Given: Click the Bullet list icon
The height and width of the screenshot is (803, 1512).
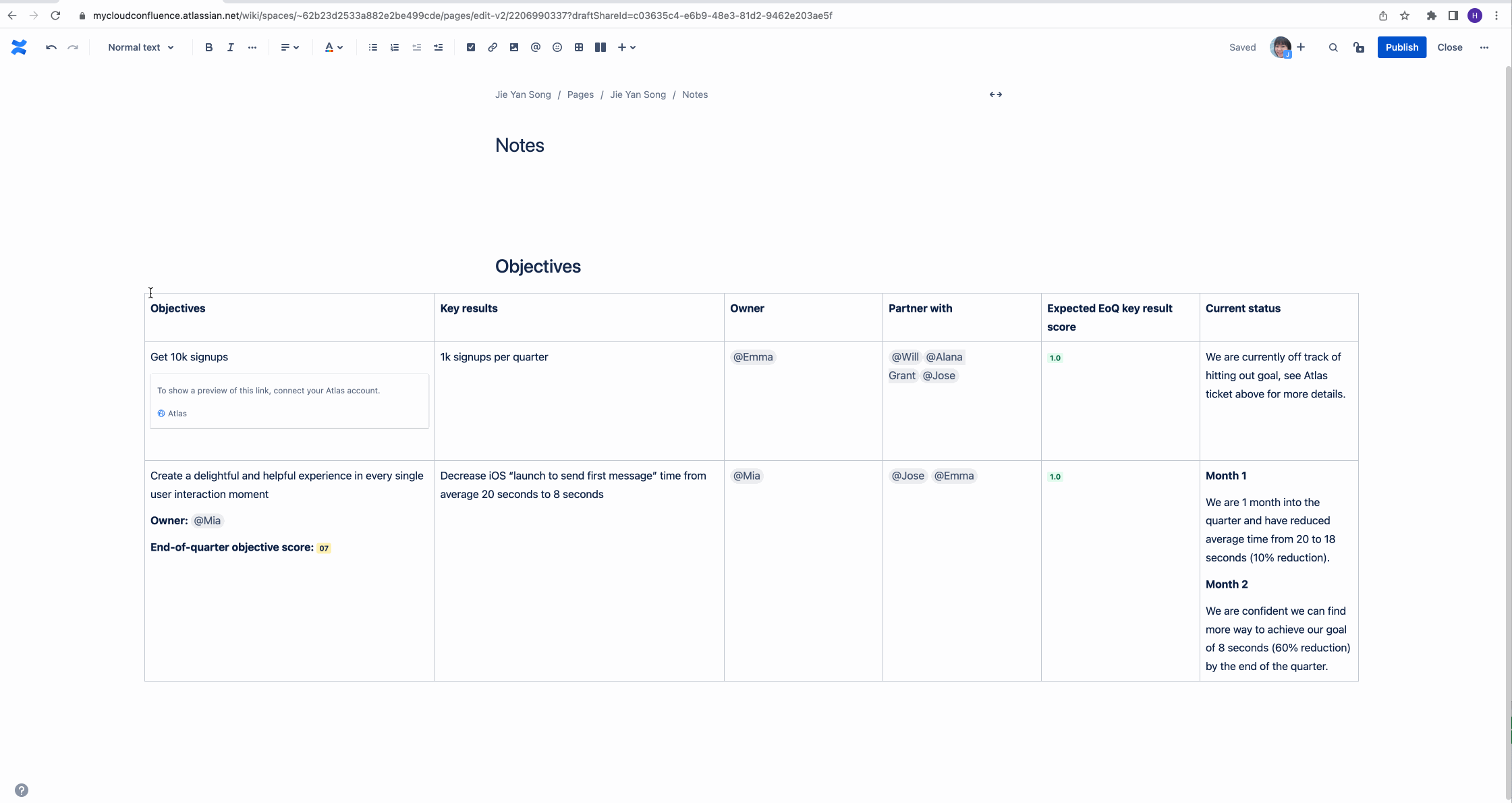Looking at the screenshot, I should tap(372, 47).
